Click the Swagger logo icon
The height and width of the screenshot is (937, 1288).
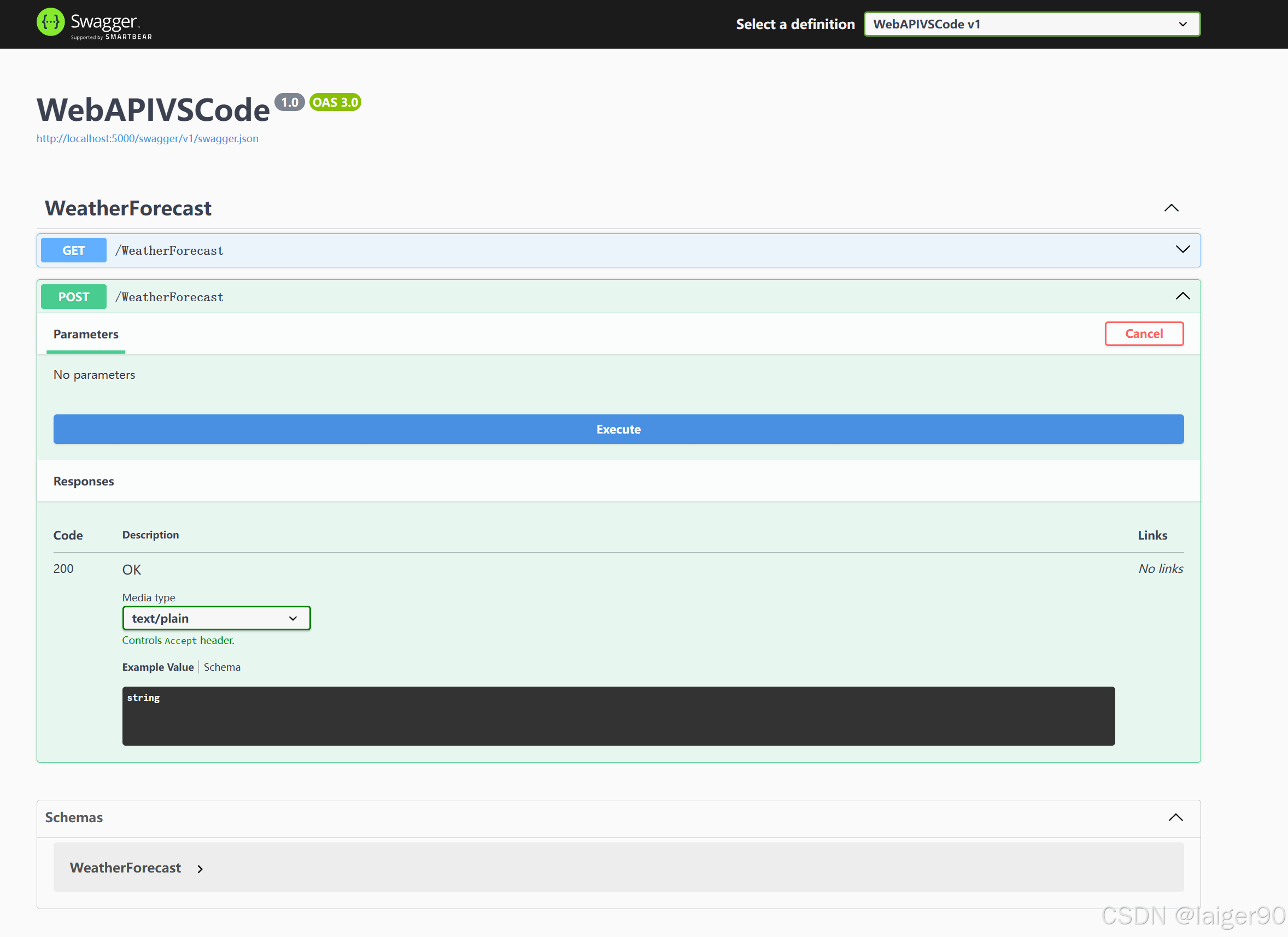50,23
